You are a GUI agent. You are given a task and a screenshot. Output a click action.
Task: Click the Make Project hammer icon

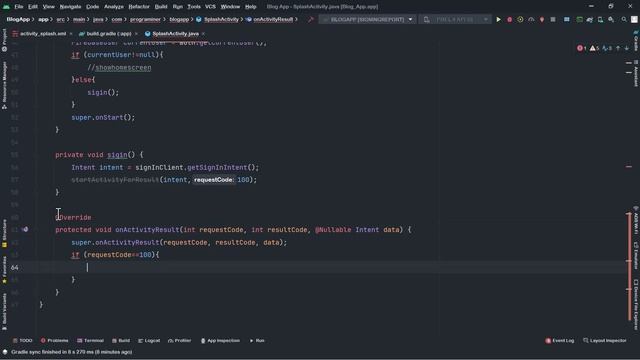311,19
